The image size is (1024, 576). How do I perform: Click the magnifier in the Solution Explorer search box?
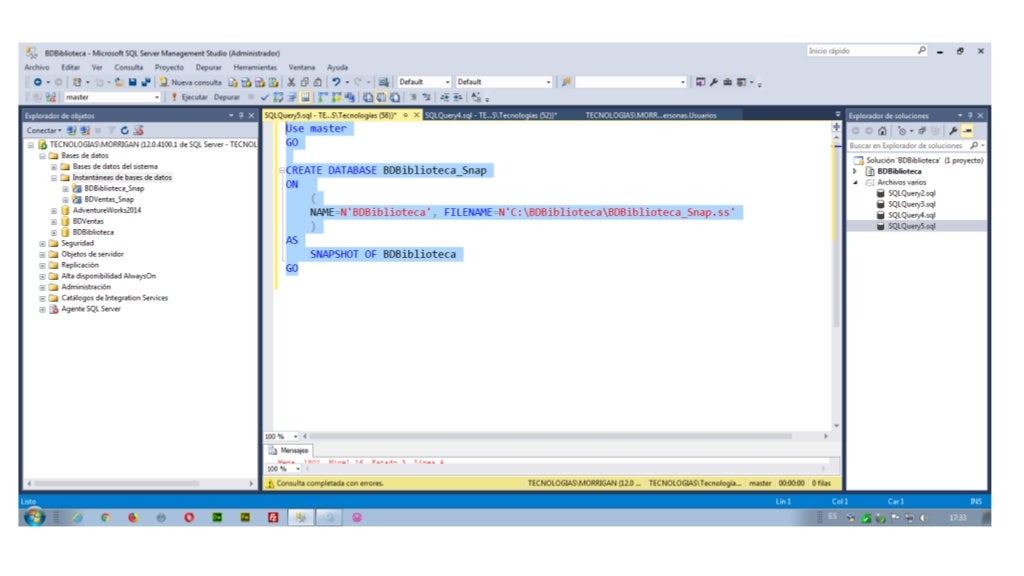click(974, 146)
